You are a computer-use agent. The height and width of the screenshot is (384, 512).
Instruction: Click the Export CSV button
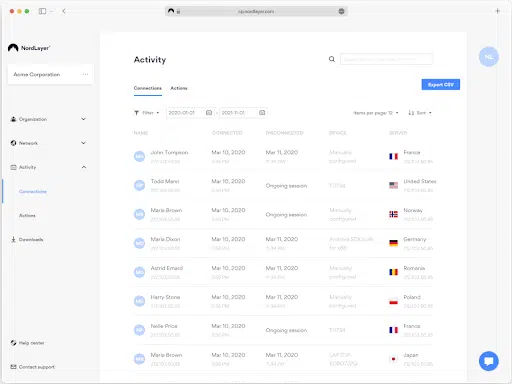pyautogui.click(x=441, y=84)
